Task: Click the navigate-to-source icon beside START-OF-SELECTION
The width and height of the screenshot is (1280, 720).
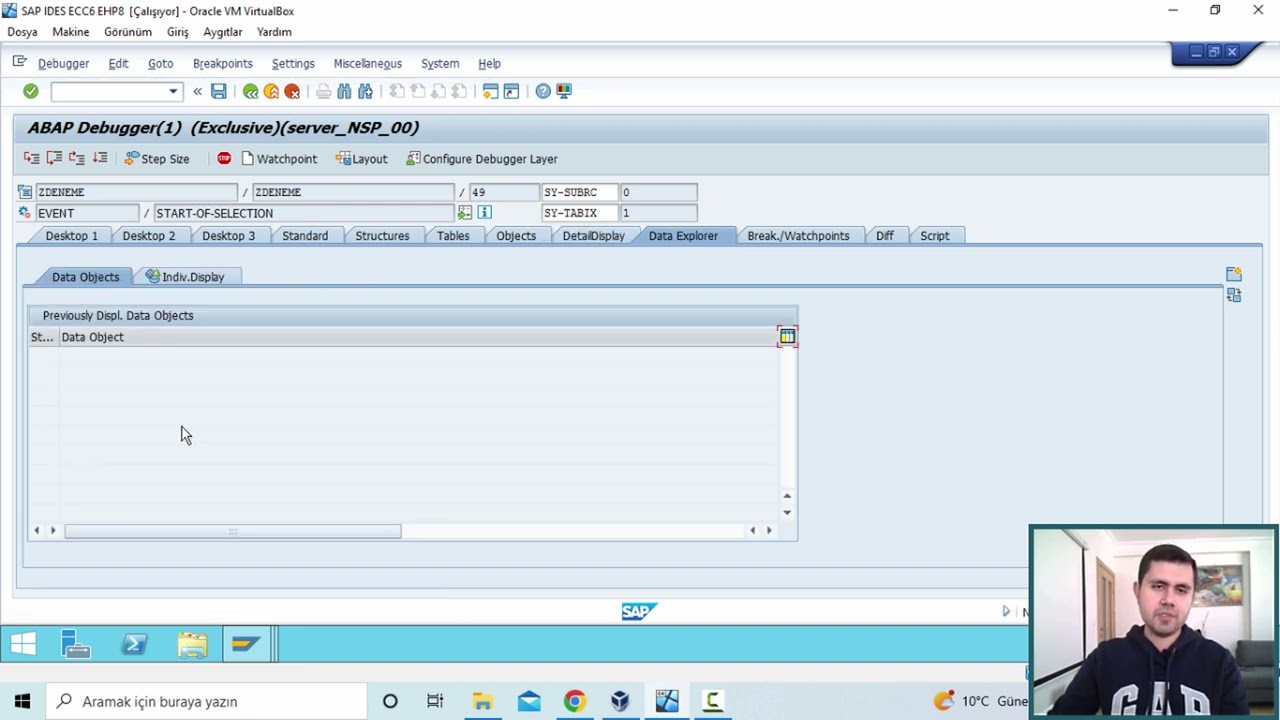Action: point(464,213)
